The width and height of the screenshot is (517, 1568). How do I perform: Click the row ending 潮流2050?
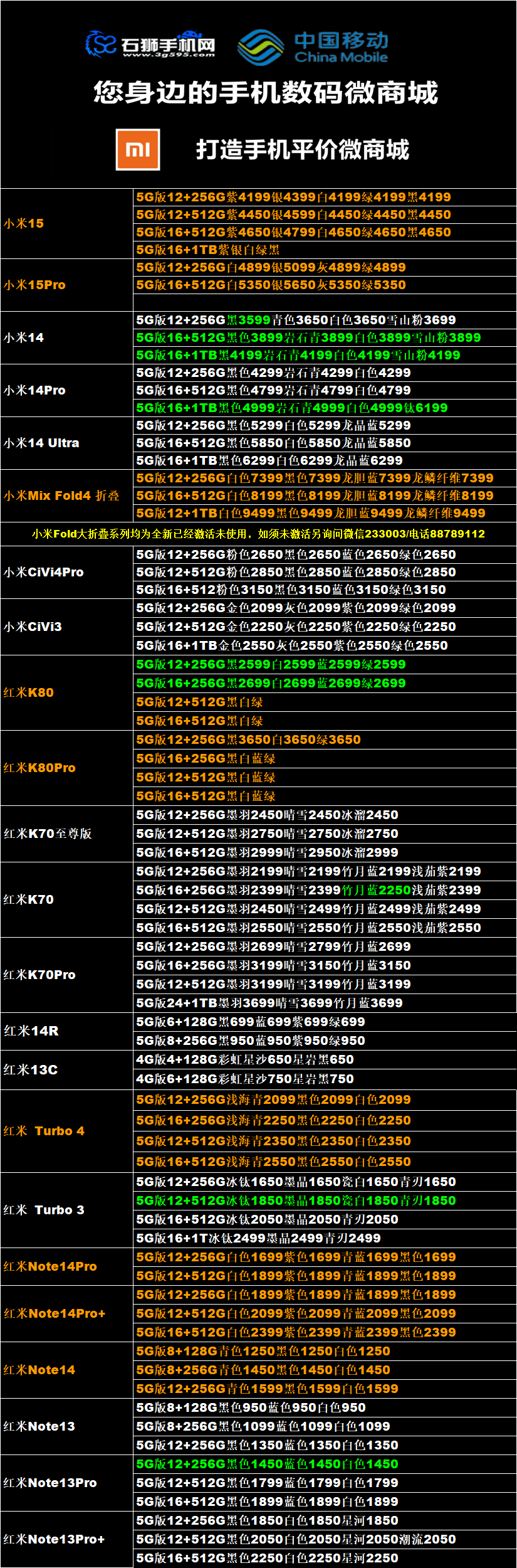click(x=325, y=1539)
